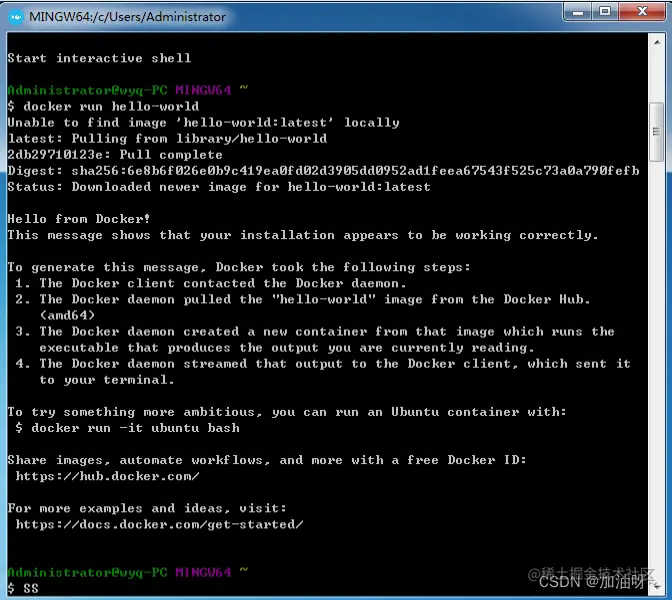Maximize the MINGW64 terminal window
The height and width of the screenshot is (600, 672).
(605, 12)
